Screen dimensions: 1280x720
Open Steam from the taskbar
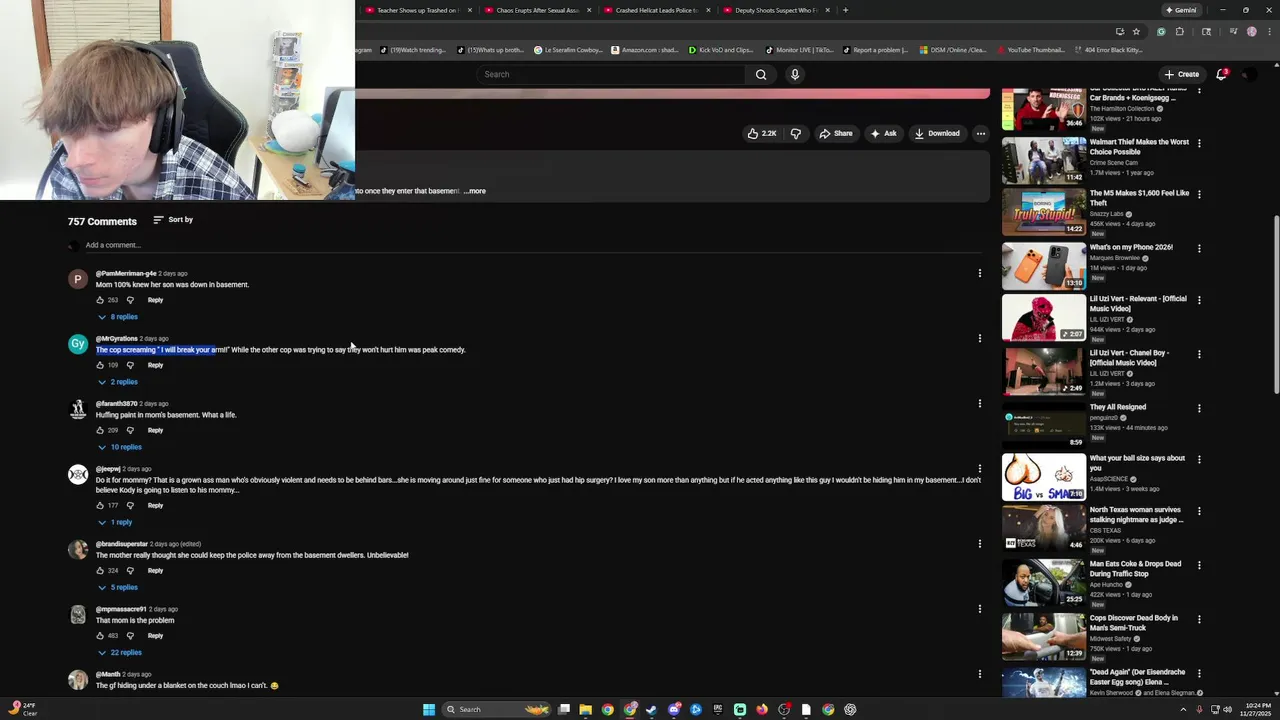click(651, 709)
